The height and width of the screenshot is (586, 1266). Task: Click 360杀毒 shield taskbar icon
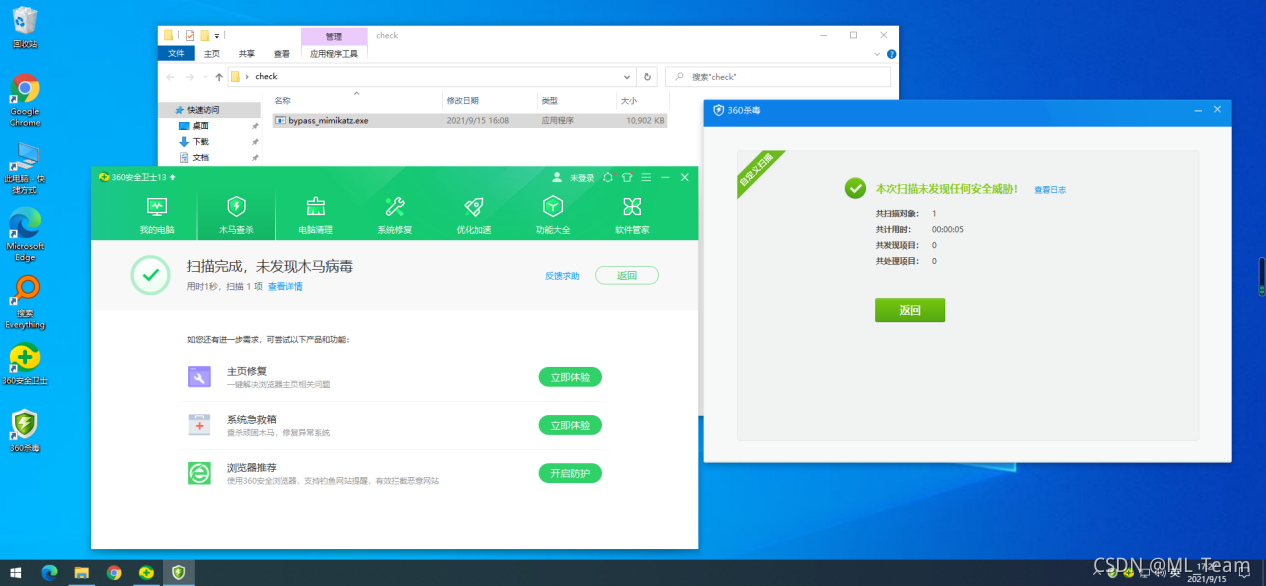(178, 572)
